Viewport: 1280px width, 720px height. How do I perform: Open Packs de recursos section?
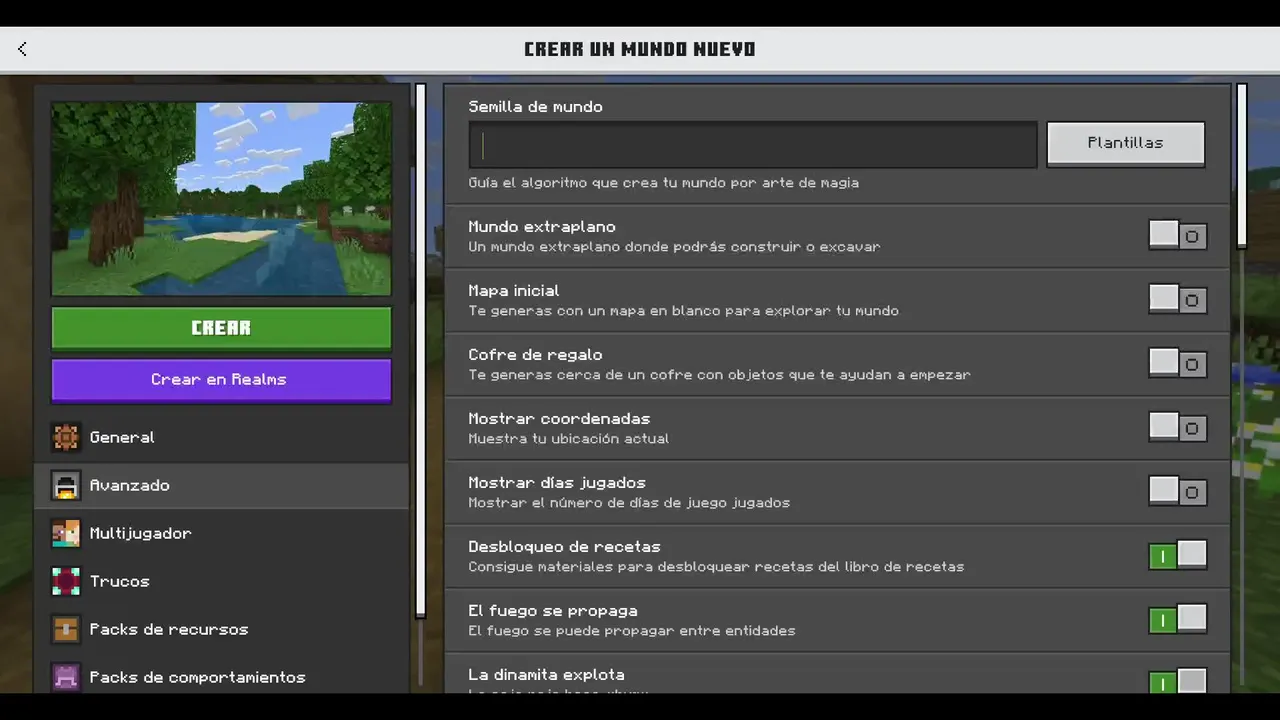[x=221, y=629]
